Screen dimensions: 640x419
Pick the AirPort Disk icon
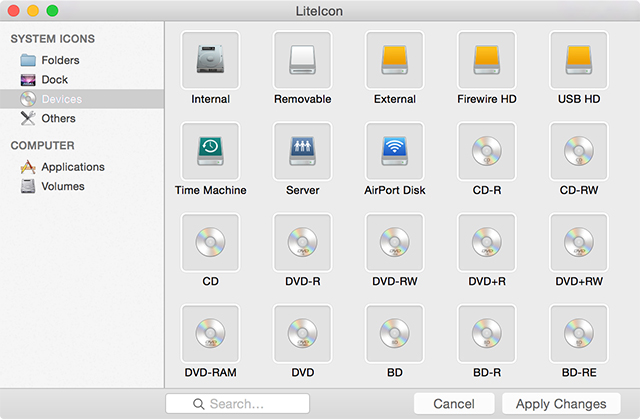point(395,151)
